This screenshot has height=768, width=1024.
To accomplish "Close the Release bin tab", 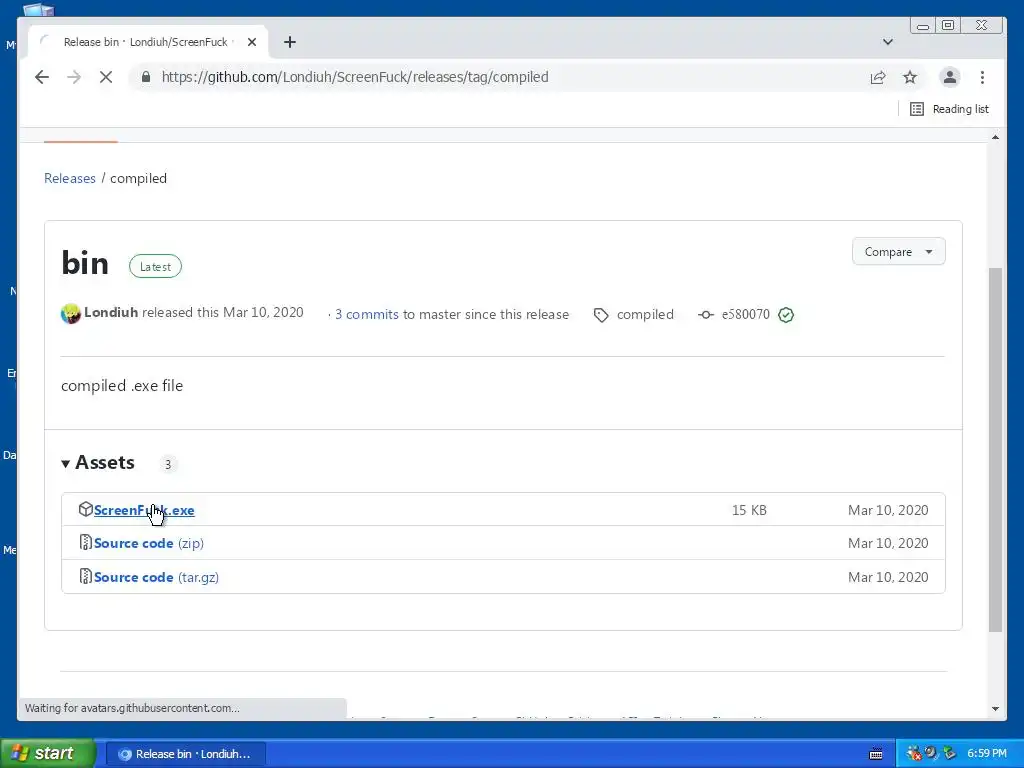I will pyautogui.click(x=252, y=42).
